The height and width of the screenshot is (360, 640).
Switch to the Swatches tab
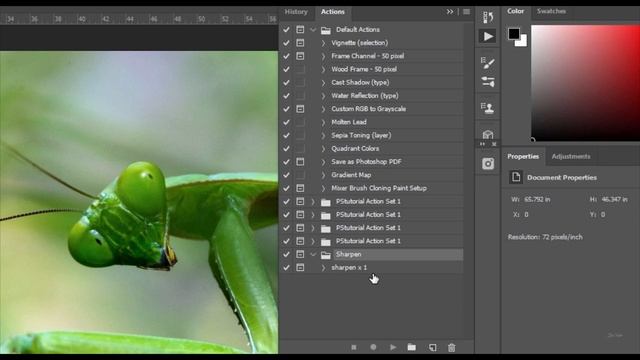tap(551, 11)
